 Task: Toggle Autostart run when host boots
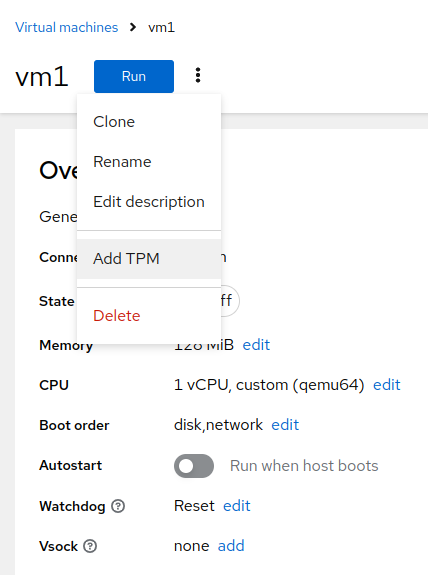(194, 466)
